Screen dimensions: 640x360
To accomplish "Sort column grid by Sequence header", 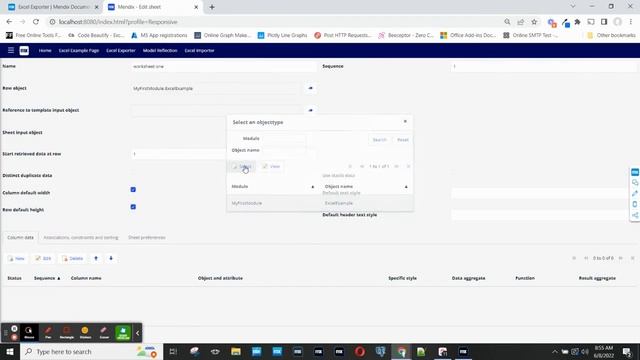I will (x=47, y=278).
